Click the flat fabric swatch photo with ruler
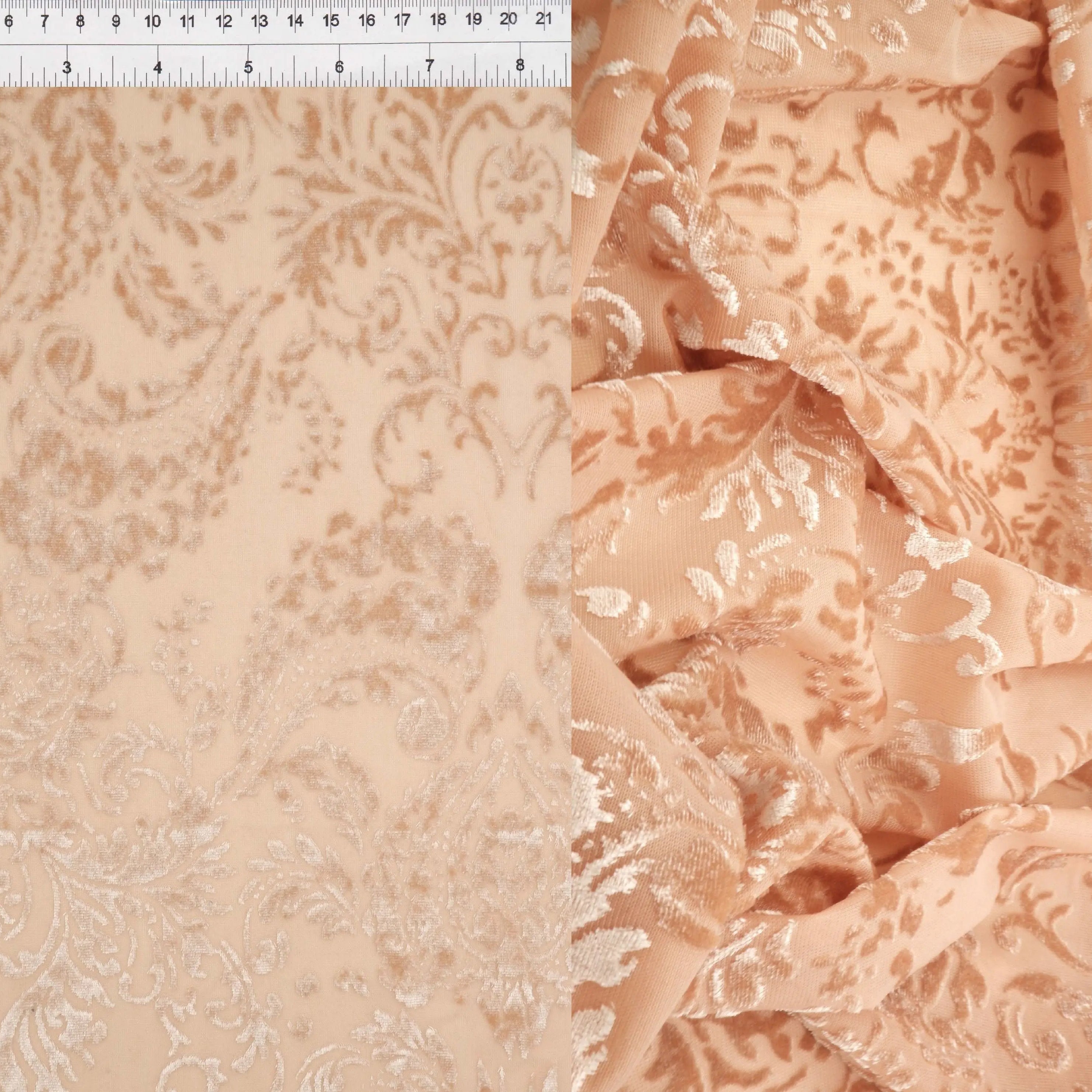This screenshot has height=1092, width=1092. (x=285, y=546)
